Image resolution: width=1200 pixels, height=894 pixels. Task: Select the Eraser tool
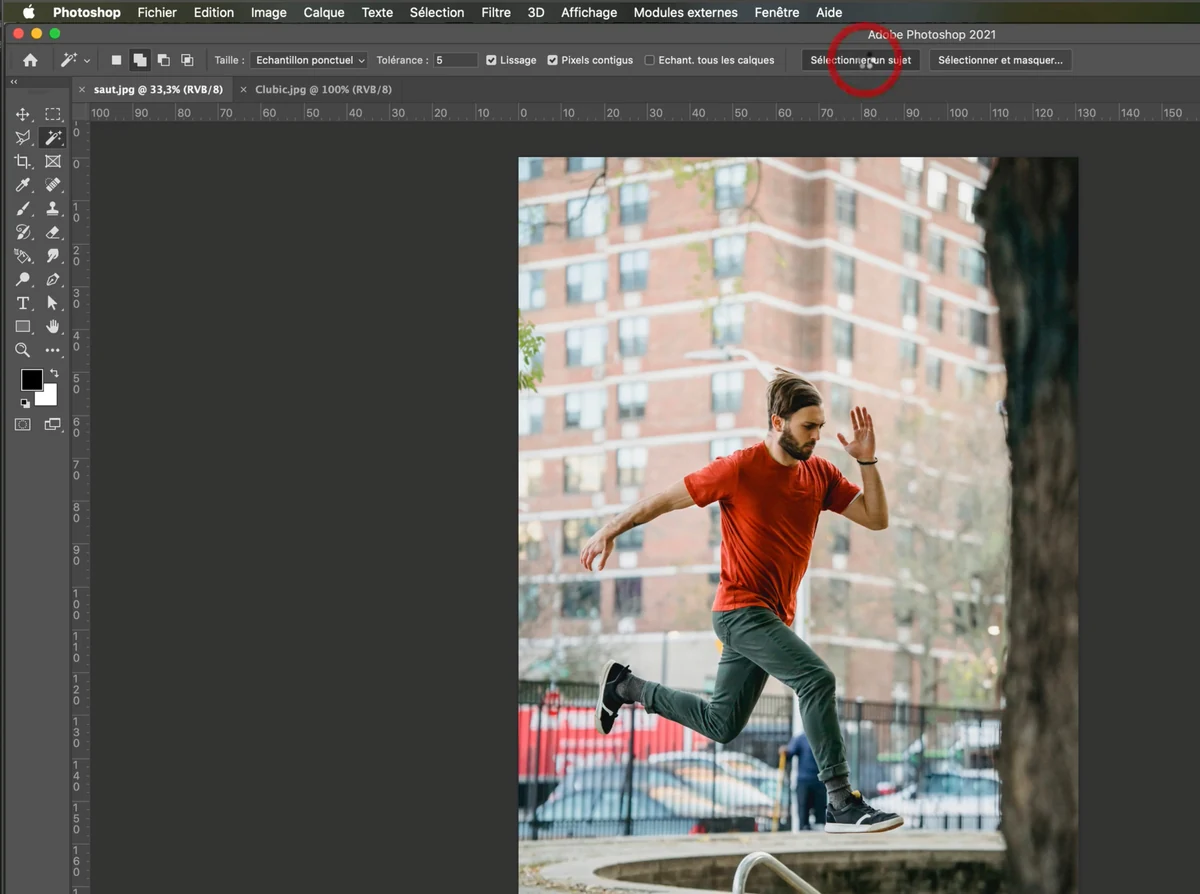tap(53, 232)
